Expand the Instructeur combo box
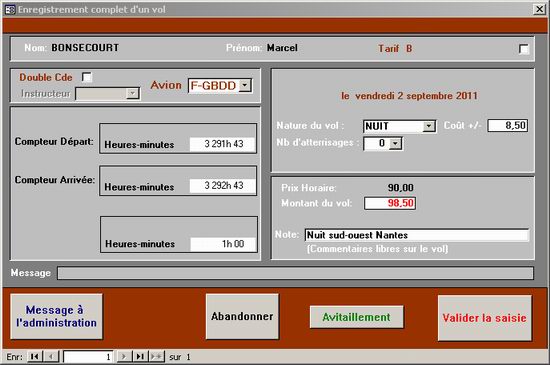550x365 pixels. (x=132, y=93)
